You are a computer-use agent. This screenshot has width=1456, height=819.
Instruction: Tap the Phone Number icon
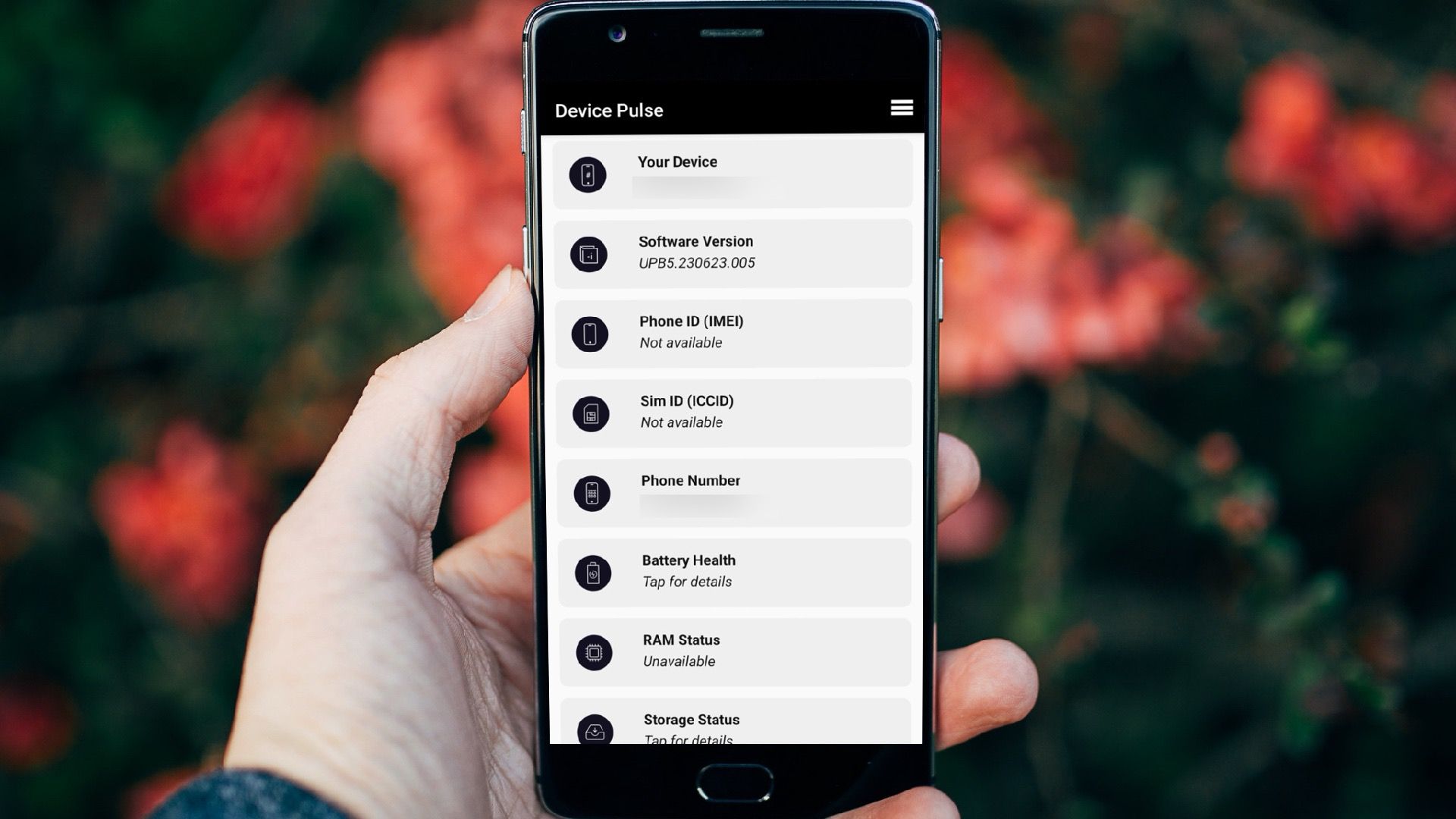[591, 493]
